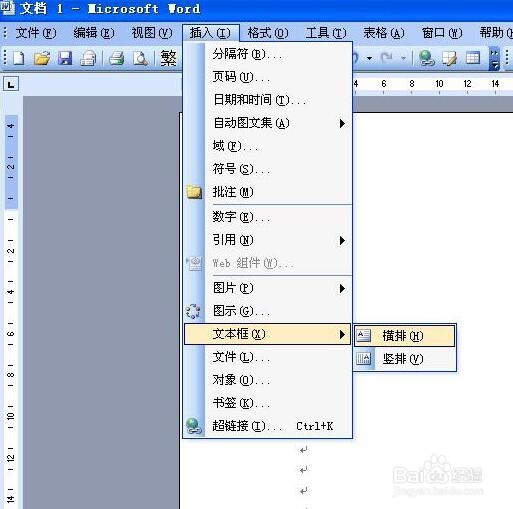Open the 编辑(E) menu
Image resolution: width=513 pixels, height=509 pixels.
94,33
